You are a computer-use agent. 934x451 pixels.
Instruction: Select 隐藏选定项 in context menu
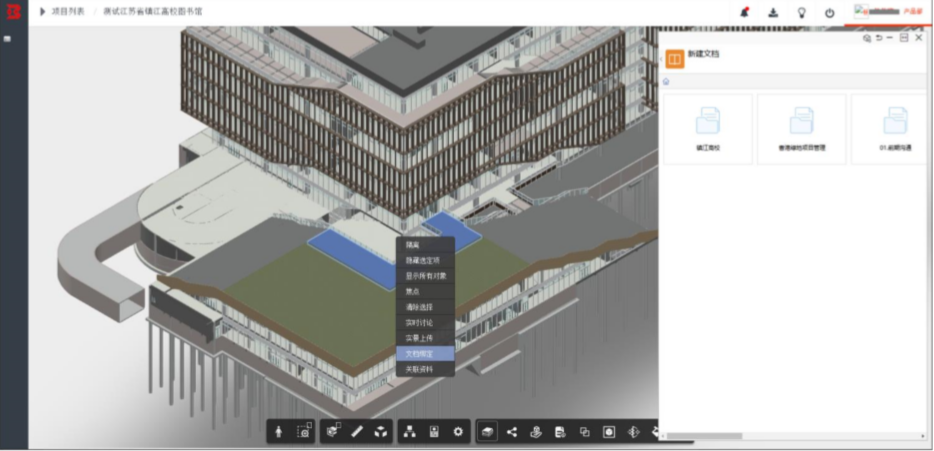point(425,260)
